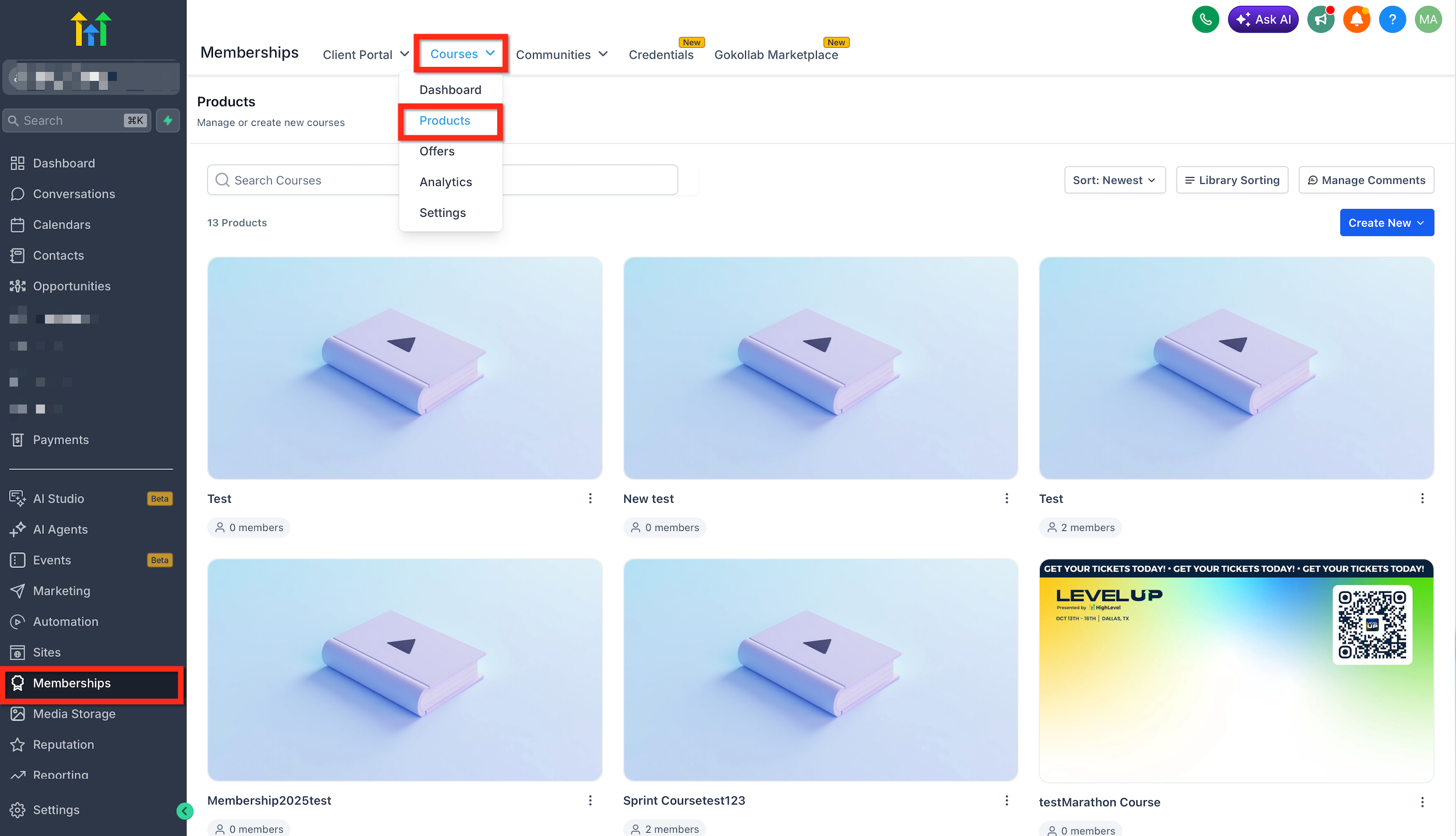Expand the Communities menu
Viewport: 1456px width, 836px height.
pyautogui.click(x=562, y=54)
